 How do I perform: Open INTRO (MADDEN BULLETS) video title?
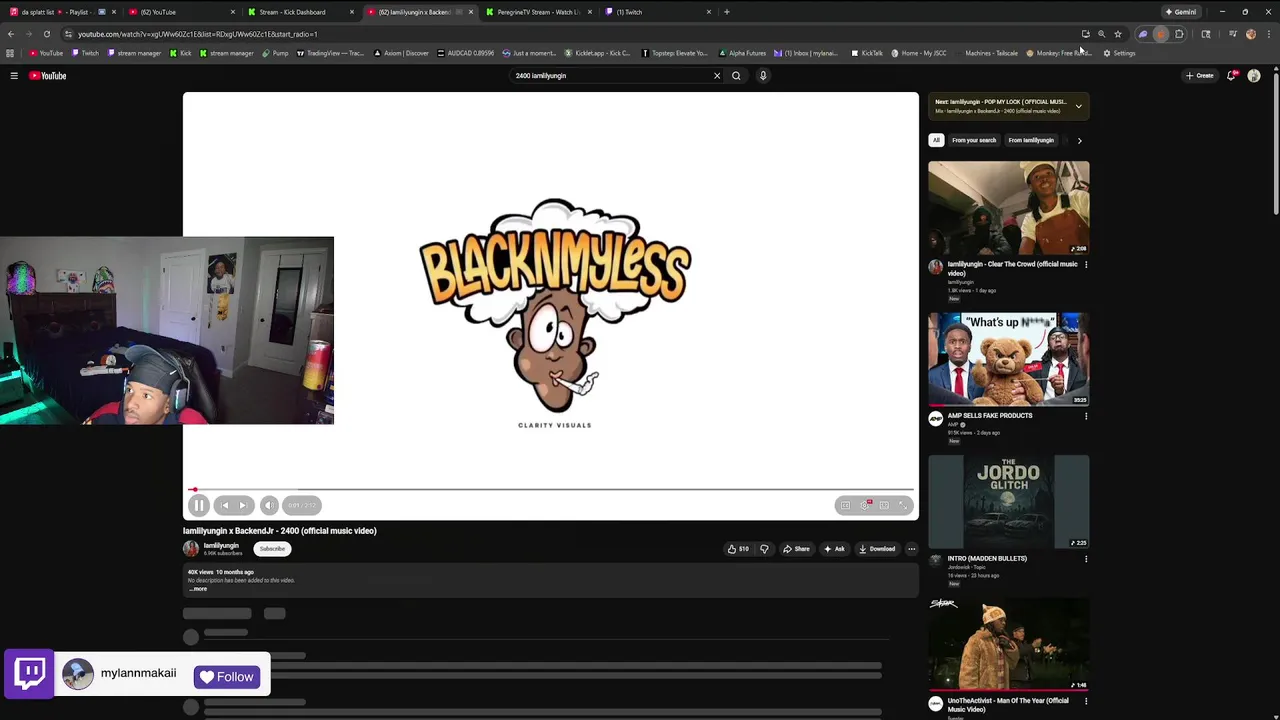click(987, 558)
